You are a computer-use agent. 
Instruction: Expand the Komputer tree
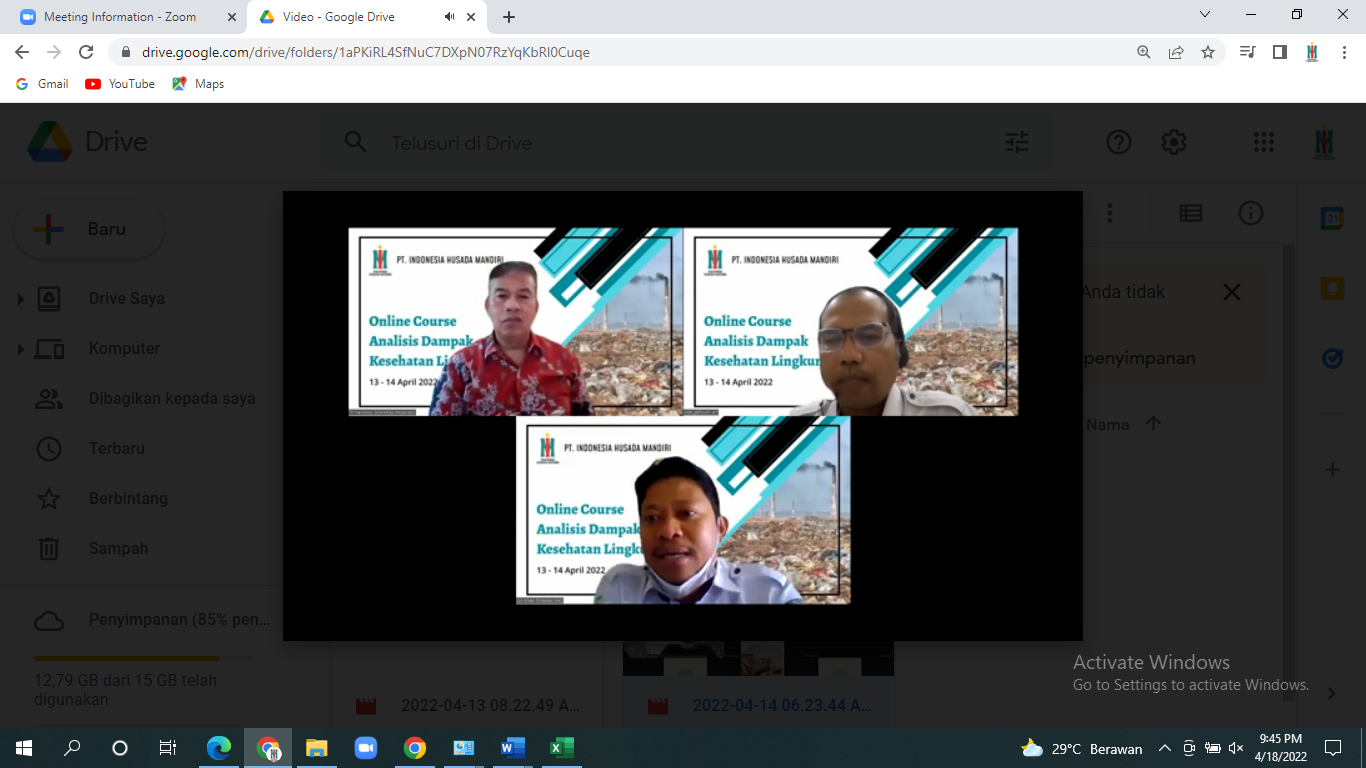(x=20, y=348)
